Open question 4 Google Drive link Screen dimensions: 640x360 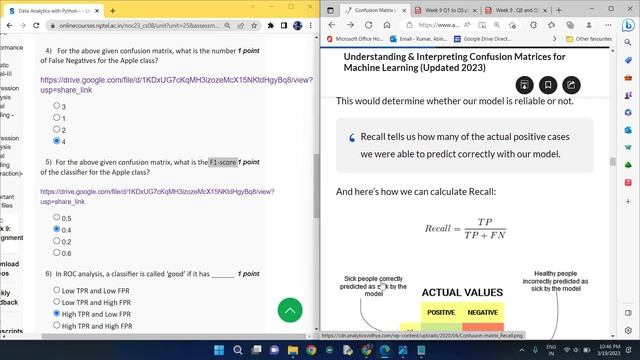pyautogui.click(x=176, y=85)
